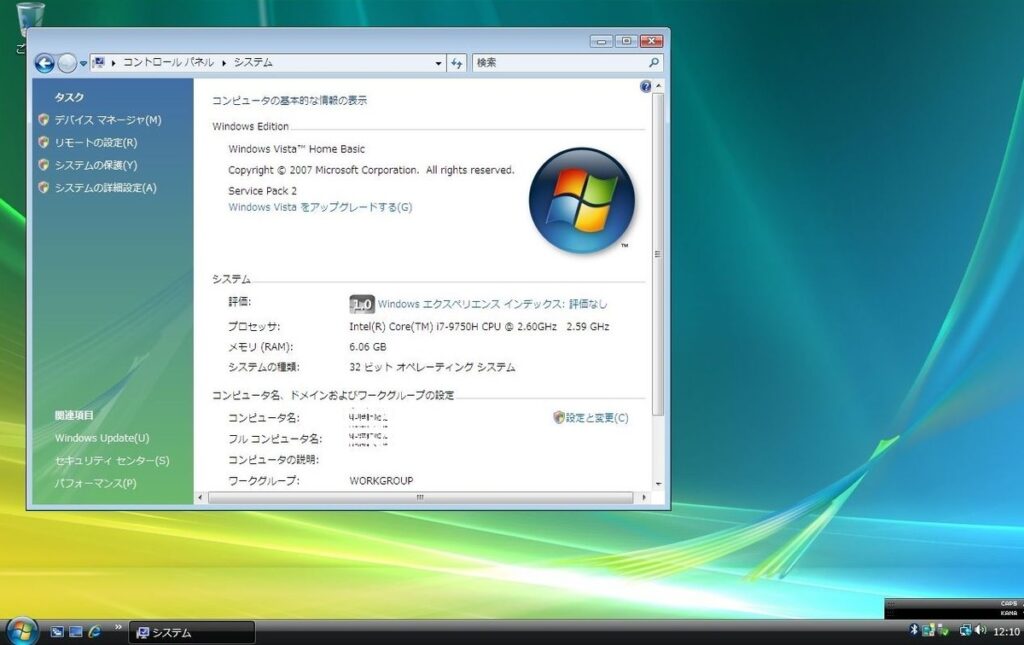Click the vertical scrollbar down arrow
The width and height of the screenshot is (1024, 645).
click(x=658, y=484)
